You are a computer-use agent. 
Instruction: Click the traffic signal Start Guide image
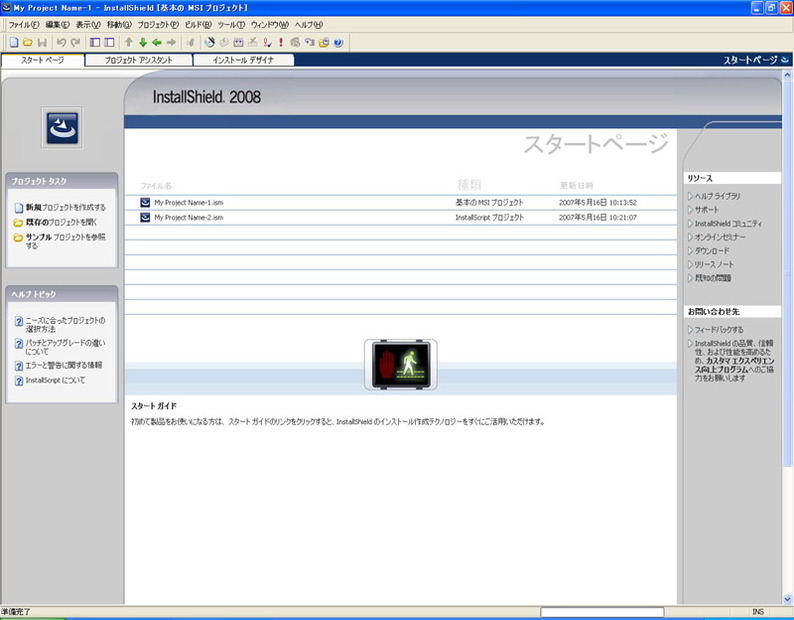coord(401,365)
